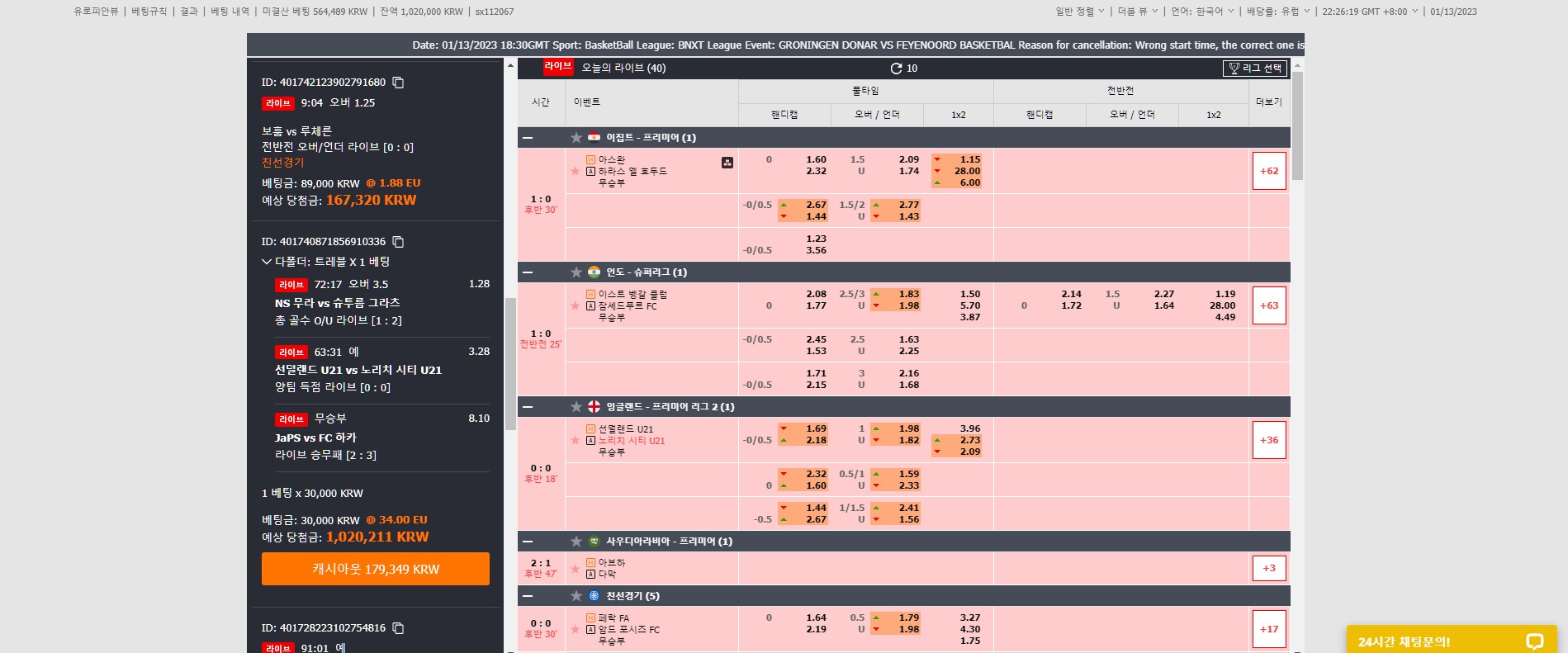Screen dimensions: 1568x653
Task: Open the +62 more markets button
Action: click(x=1269, y=171)
